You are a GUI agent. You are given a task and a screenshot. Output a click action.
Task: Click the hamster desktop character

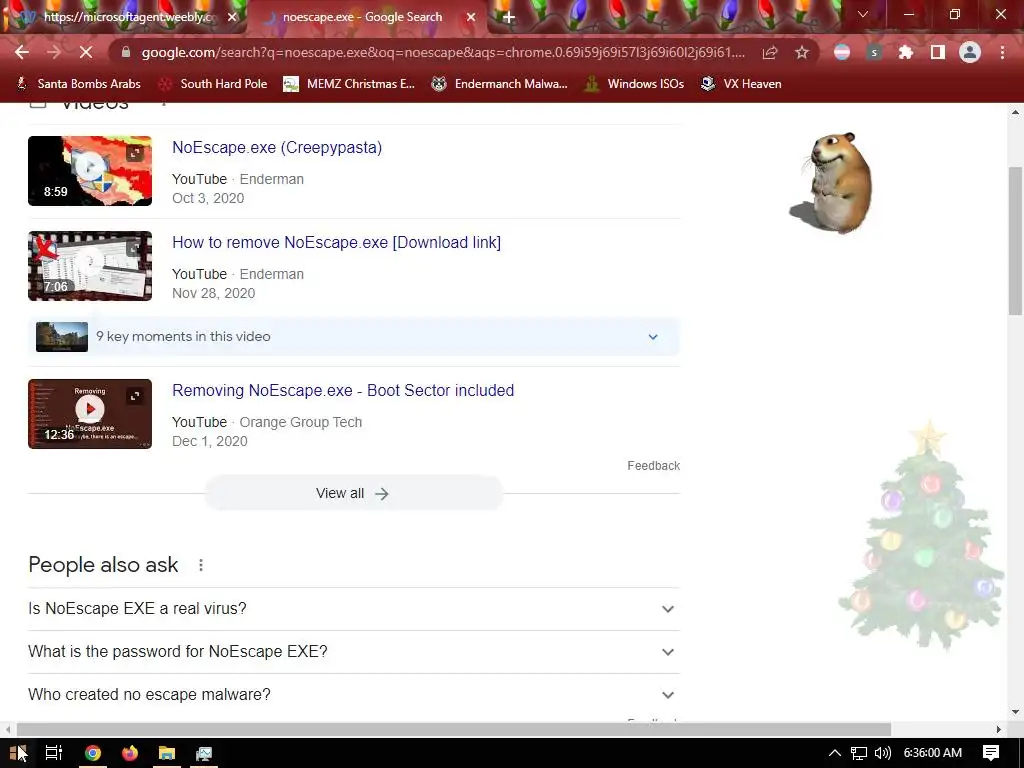833,183
